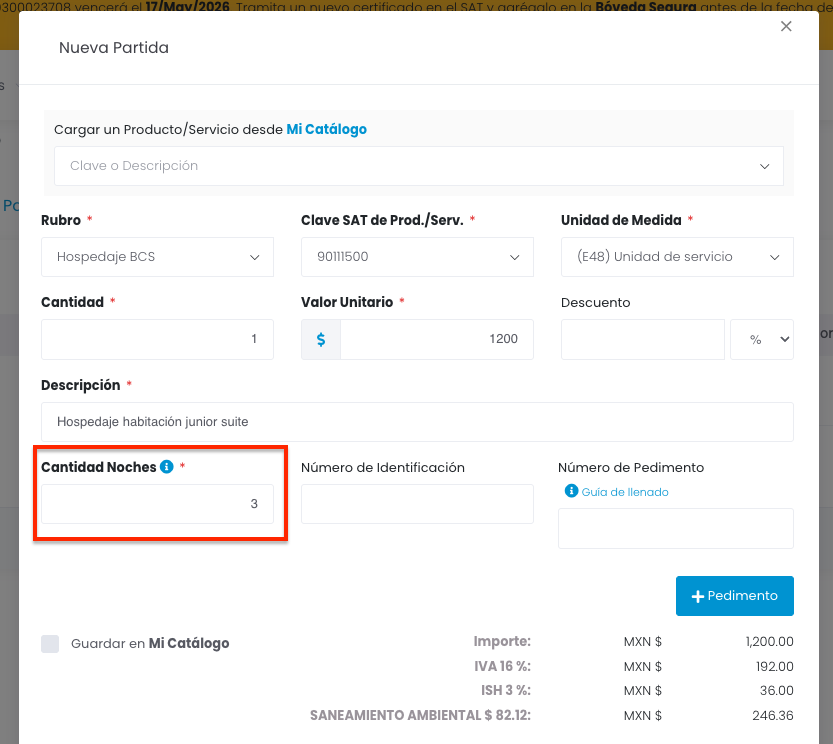This screenshot has height=744, width=833.
Task: Click the dollar sign icon in Valor Unitario
Action: click(321, 339)
